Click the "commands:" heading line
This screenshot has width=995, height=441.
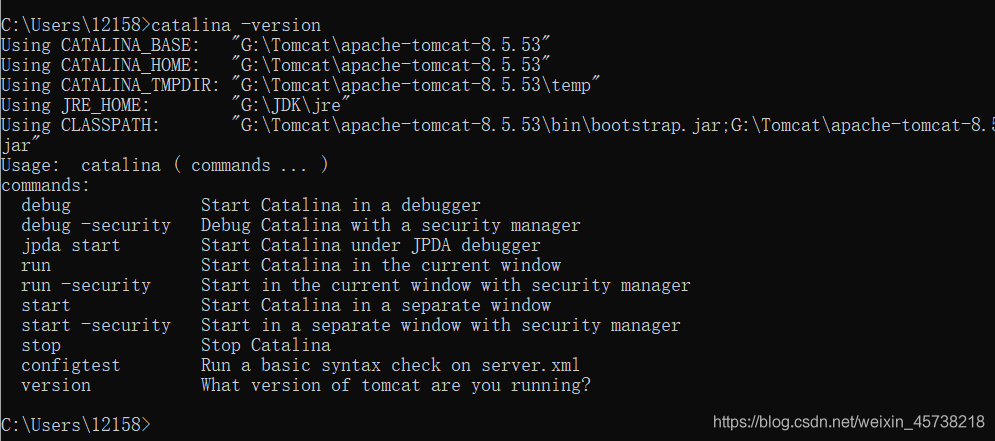(x=45, y=185)
